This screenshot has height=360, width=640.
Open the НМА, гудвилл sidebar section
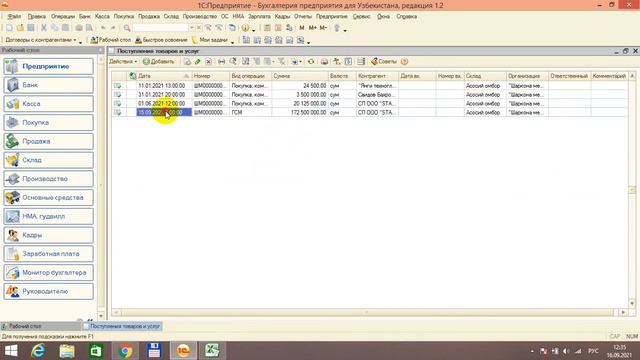(x=49, y=216)
